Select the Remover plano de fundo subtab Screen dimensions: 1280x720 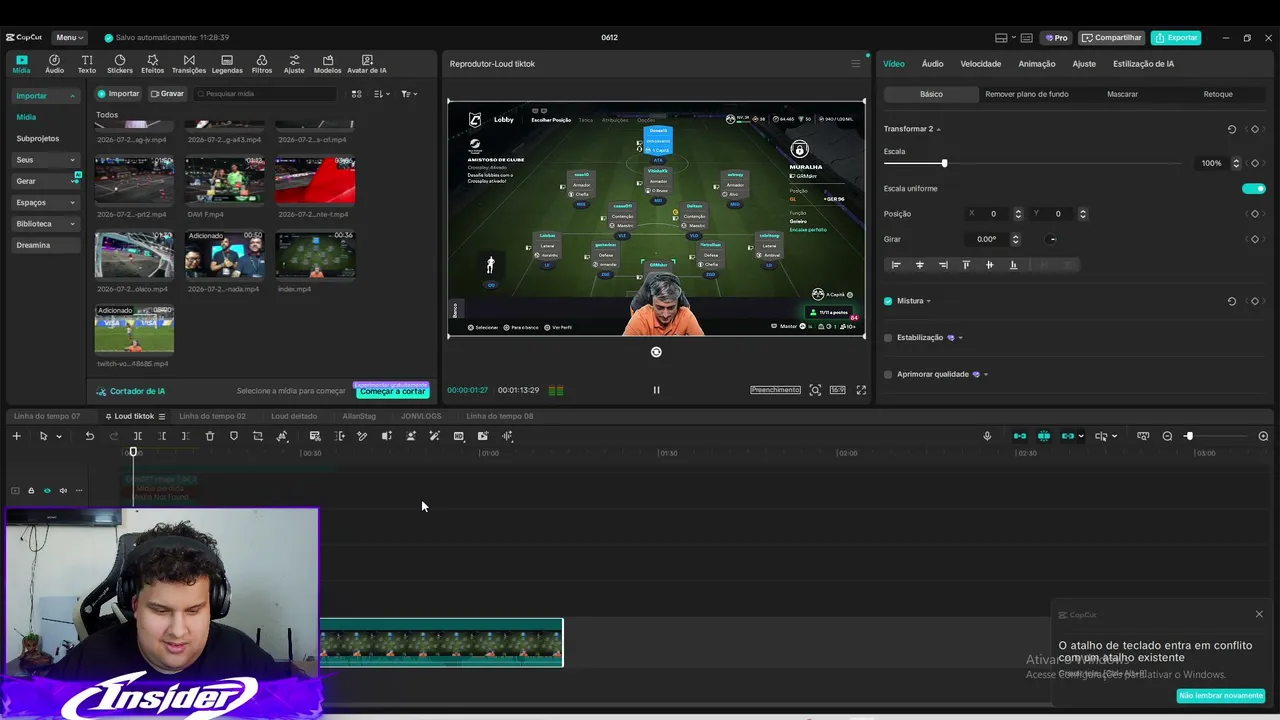1027,94
